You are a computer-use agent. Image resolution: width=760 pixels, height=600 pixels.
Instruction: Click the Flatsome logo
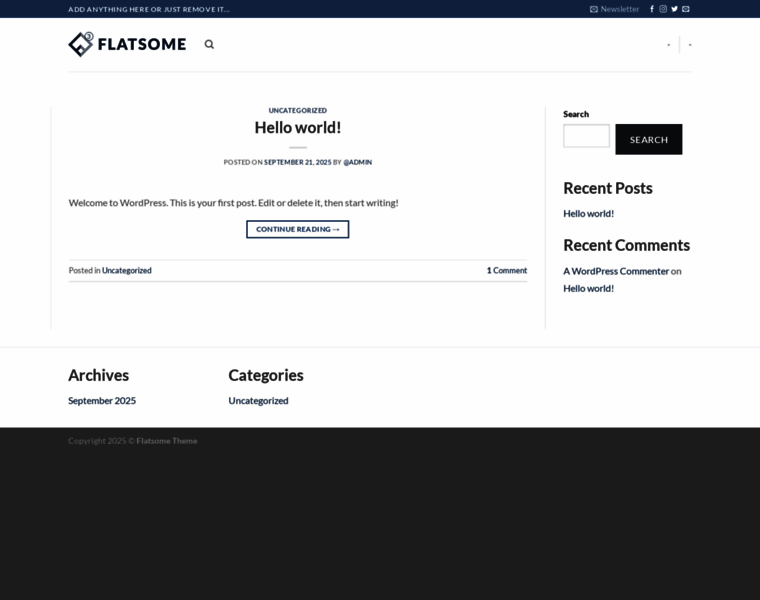click(x=127, y=44)
